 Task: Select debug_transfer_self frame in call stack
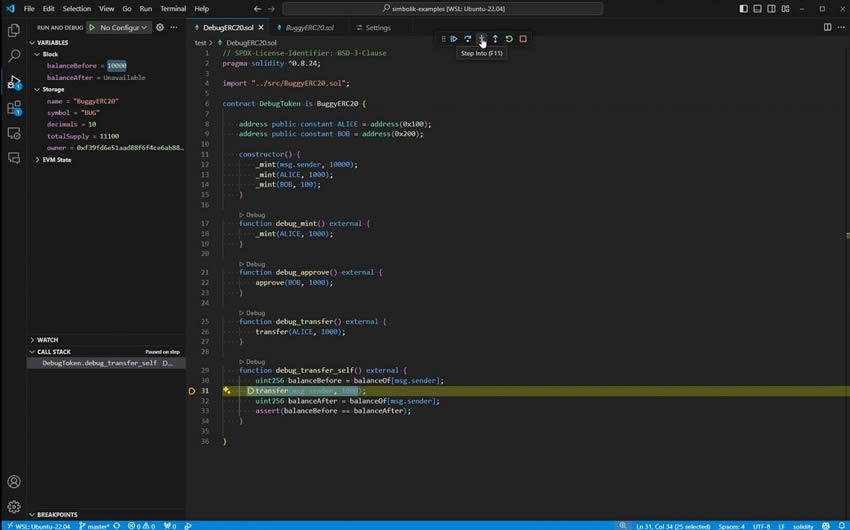[100, 363]
